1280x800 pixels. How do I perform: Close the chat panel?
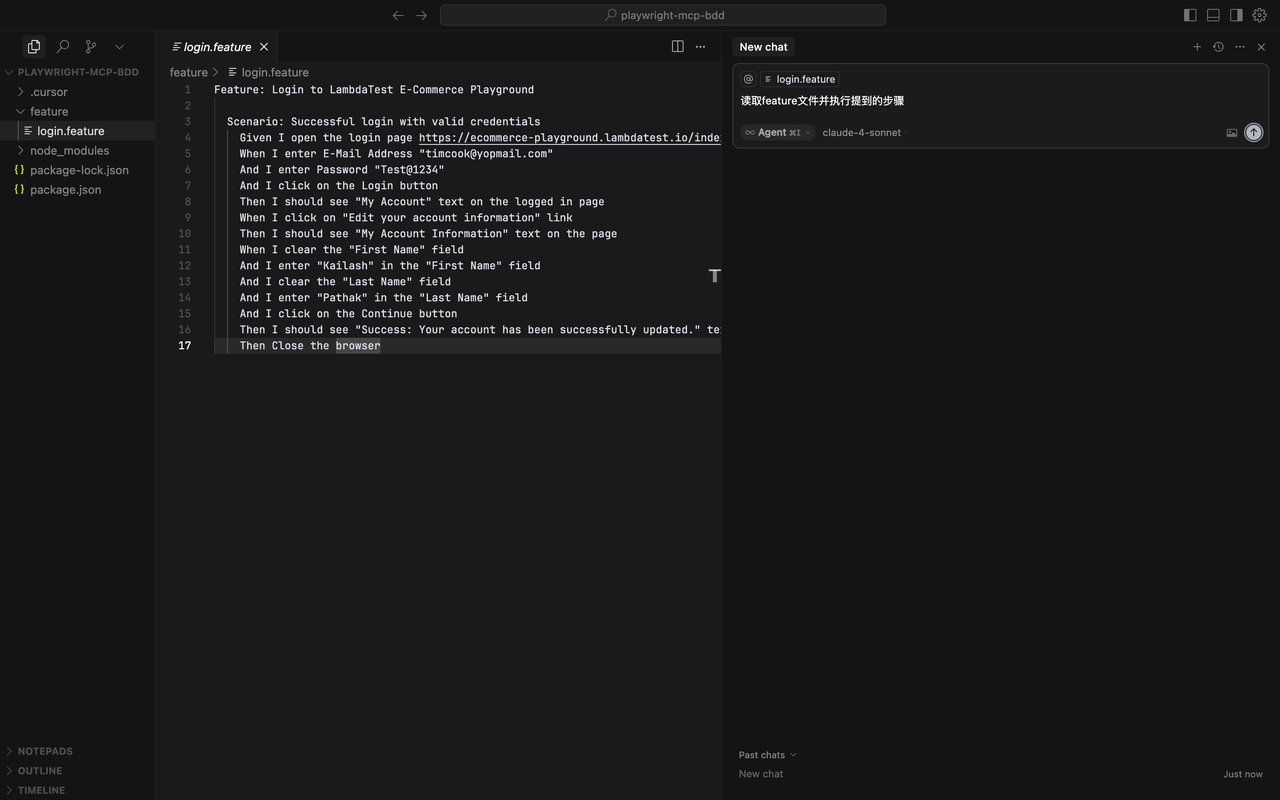1261,47
